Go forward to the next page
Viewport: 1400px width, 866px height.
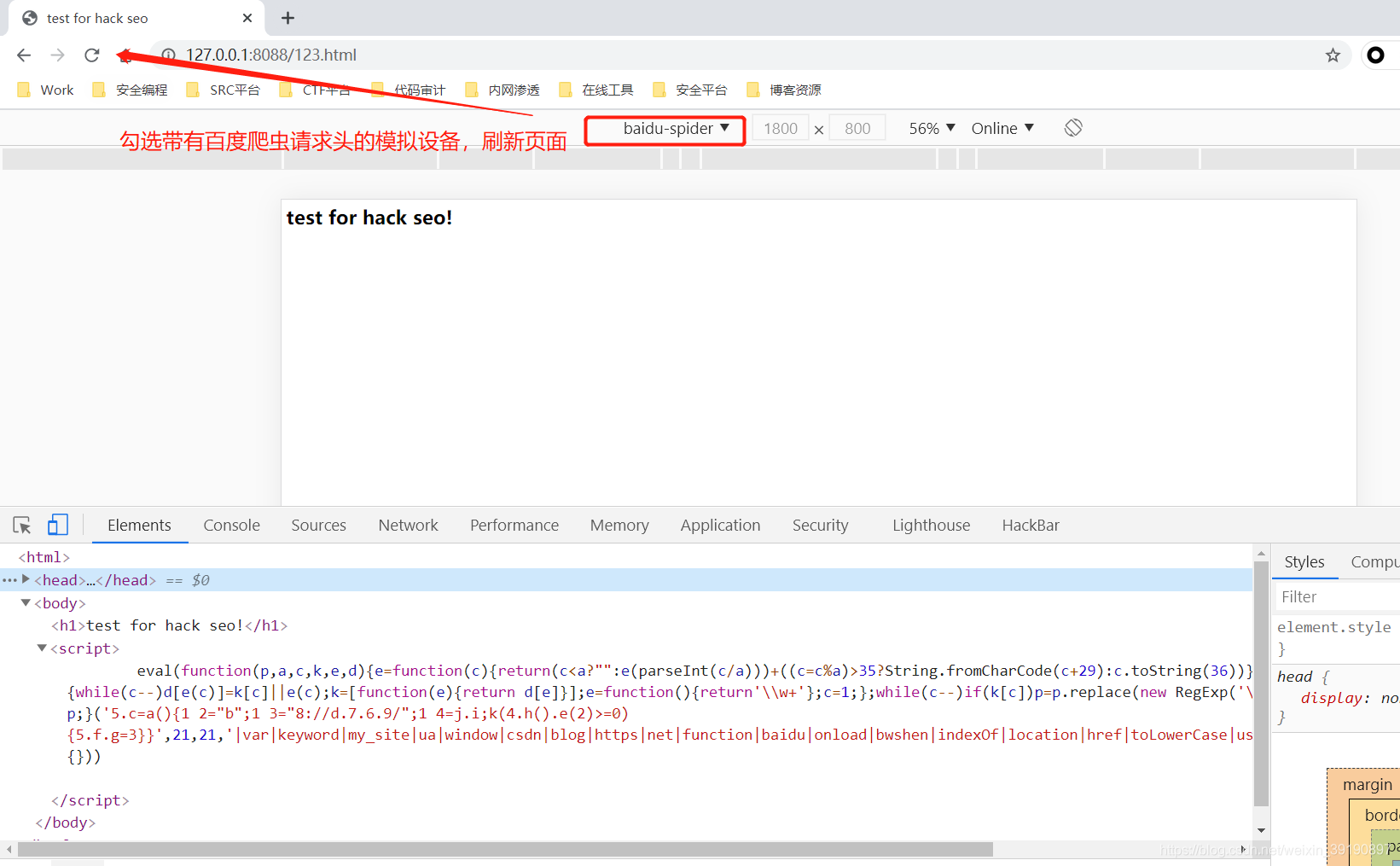(x=58, y=55)
